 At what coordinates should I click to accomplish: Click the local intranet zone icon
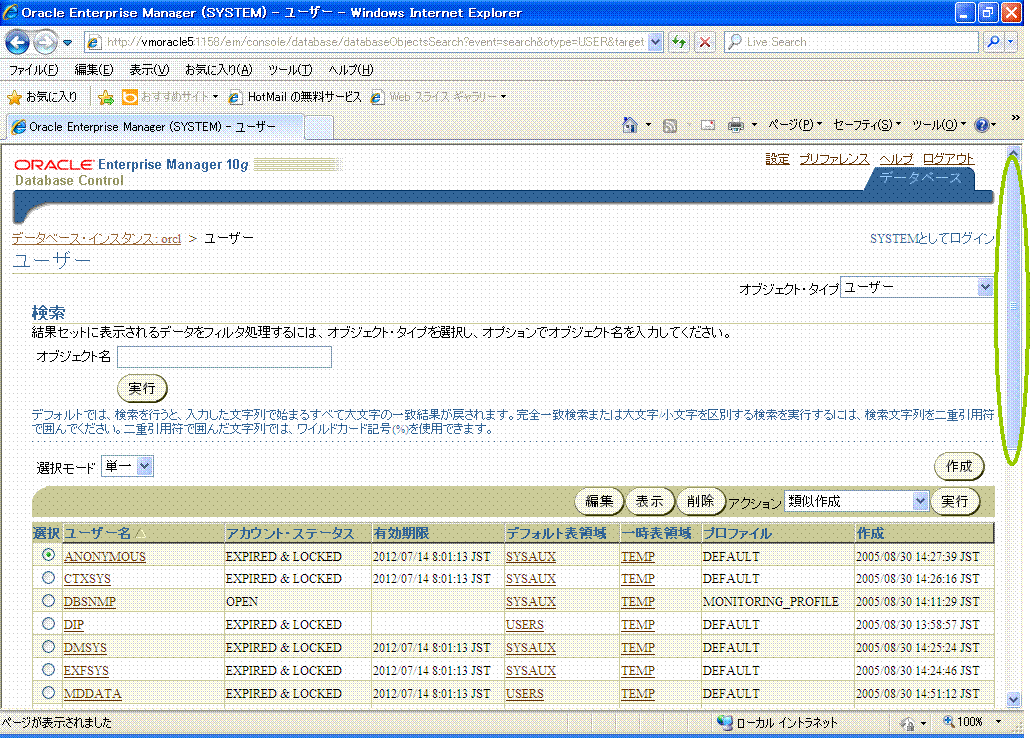point(724,722)
